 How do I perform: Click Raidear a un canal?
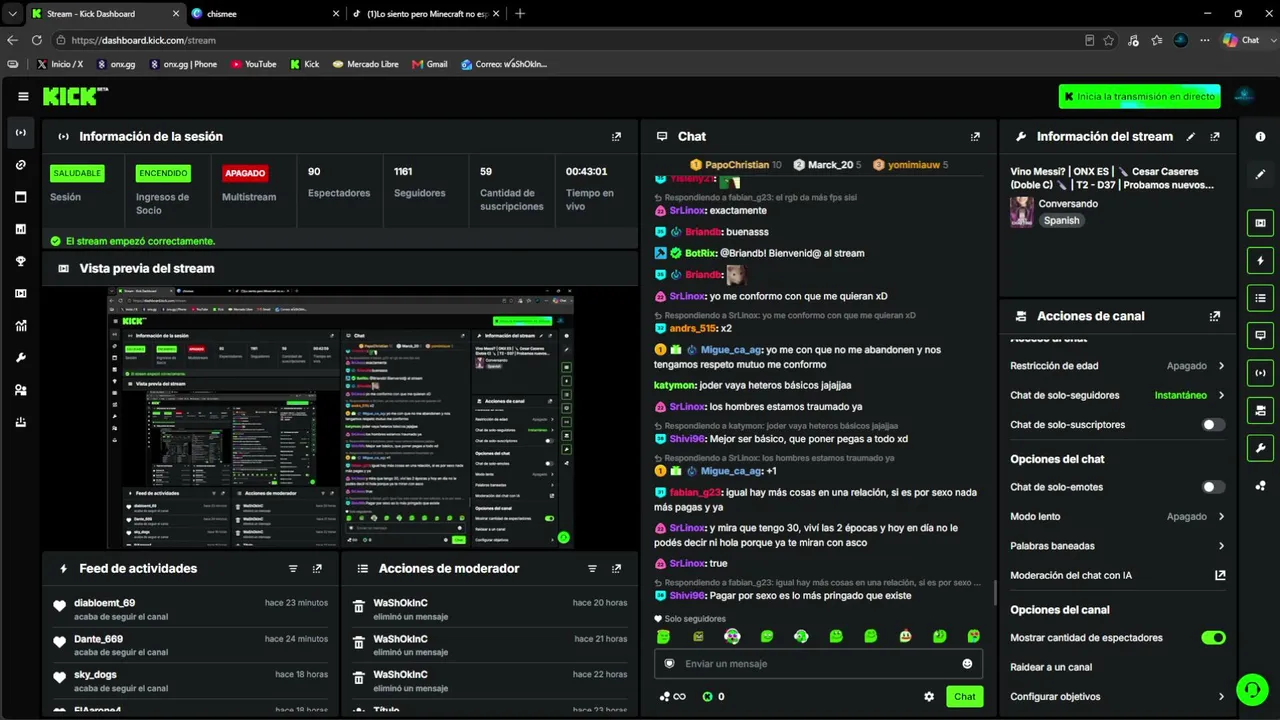click(1051, 668)
